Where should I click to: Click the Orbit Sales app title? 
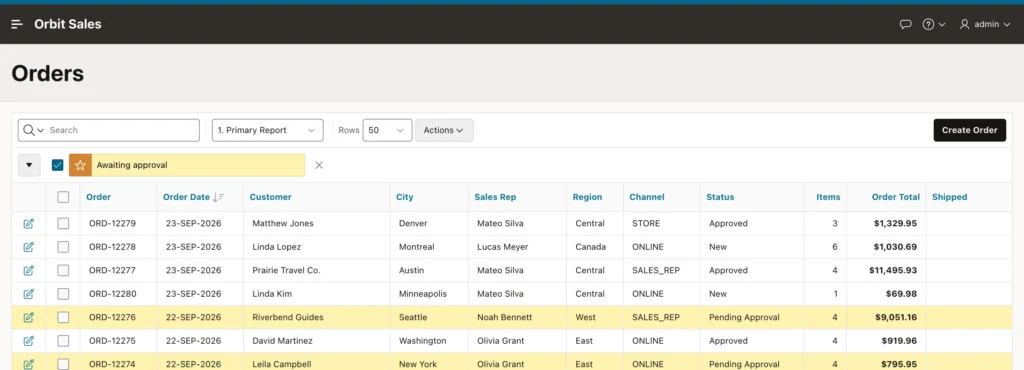(68, 24)
